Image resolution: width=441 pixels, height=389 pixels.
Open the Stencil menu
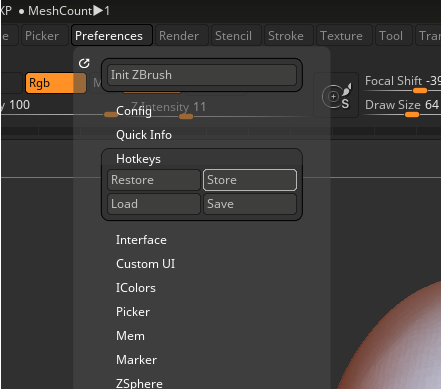236,35
